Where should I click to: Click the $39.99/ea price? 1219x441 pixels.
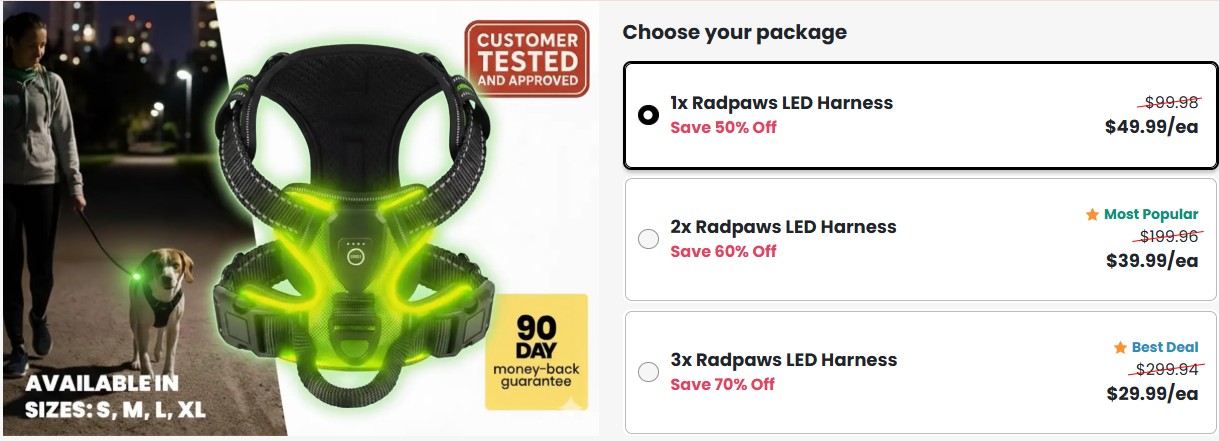(1151, 261)
